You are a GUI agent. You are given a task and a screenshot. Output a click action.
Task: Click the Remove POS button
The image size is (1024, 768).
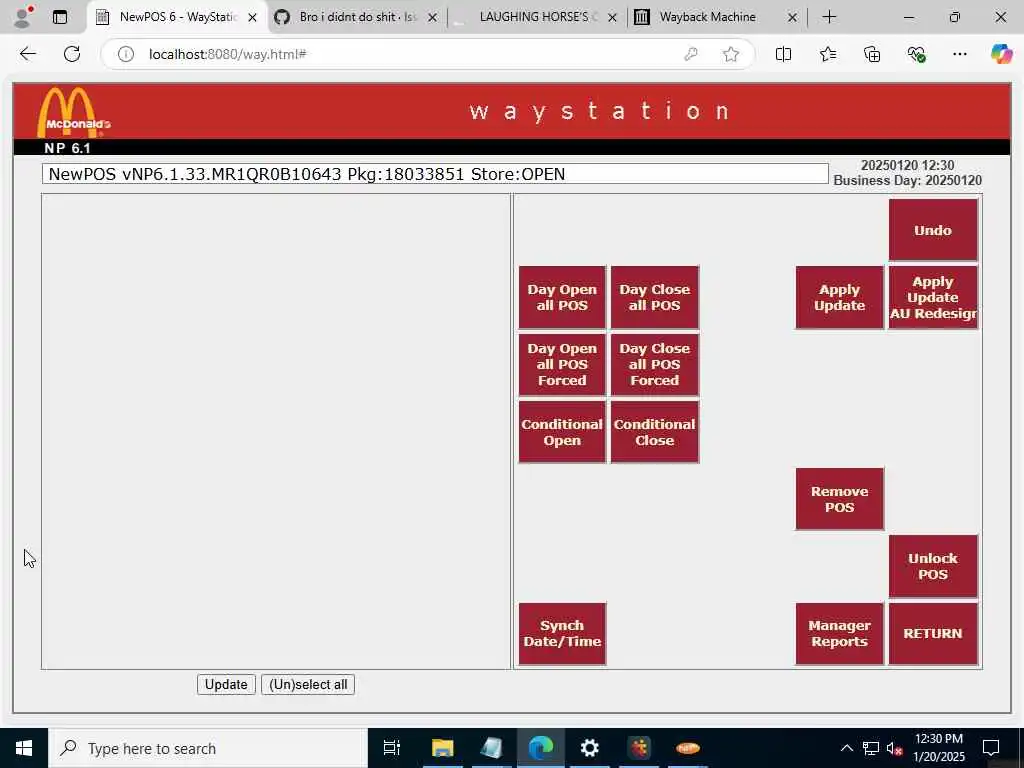(x=839, y=499)
